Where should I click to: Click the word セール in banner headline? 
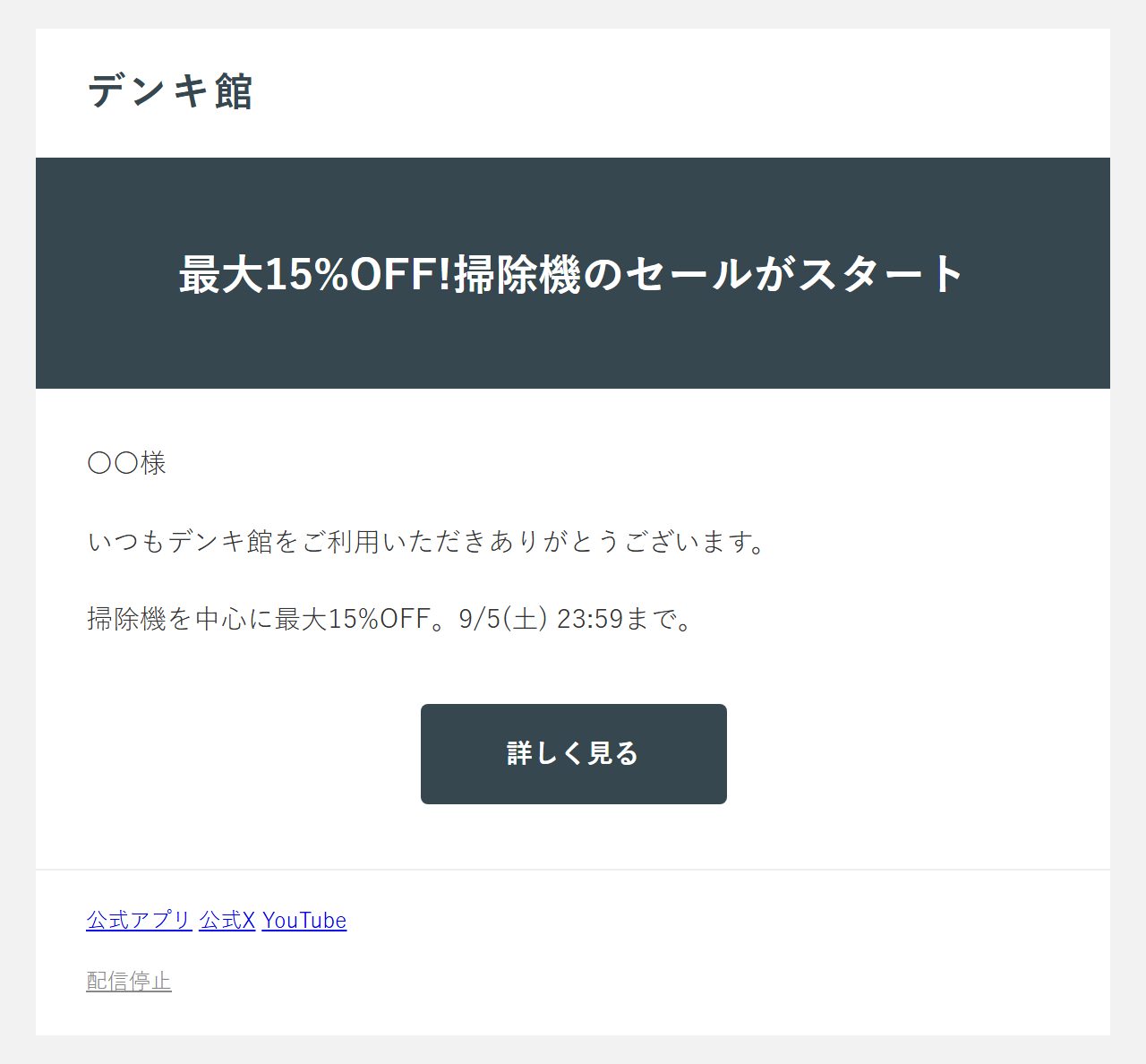tap(688, 273)
